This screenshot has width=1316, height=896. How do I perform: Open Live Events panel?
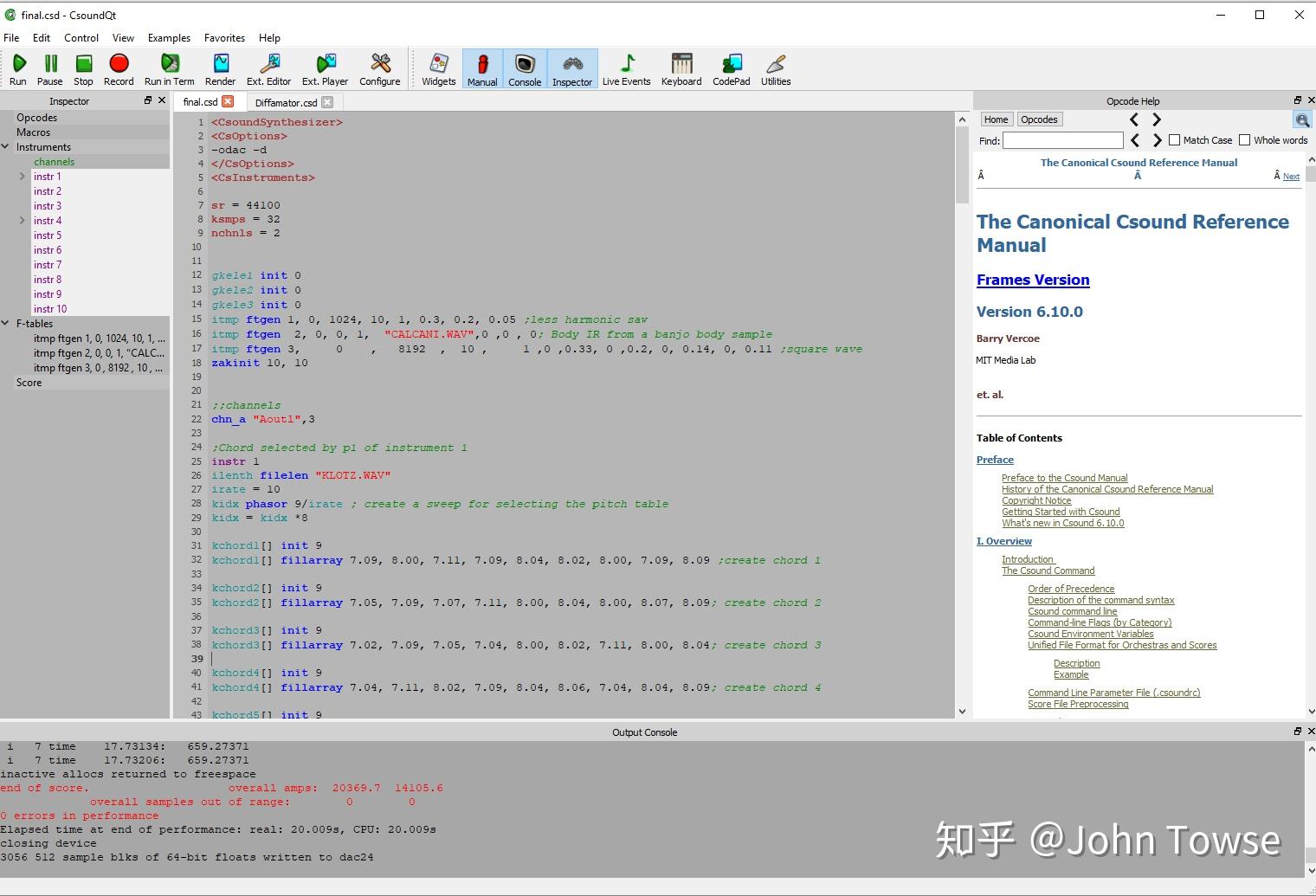[x=626, y=68]
